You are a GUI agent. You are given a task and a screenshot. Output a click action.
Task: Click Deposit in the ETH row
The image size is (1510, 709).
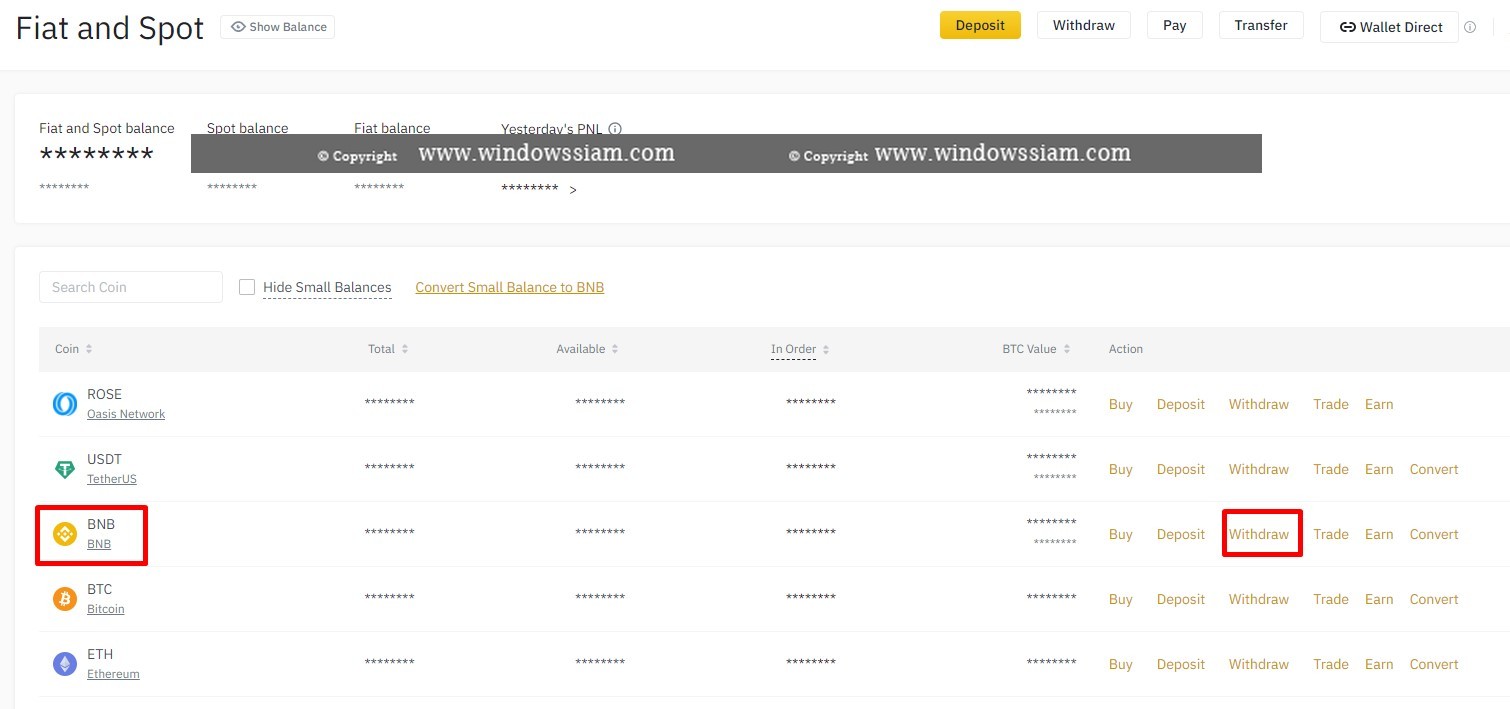click(1181, 664)
